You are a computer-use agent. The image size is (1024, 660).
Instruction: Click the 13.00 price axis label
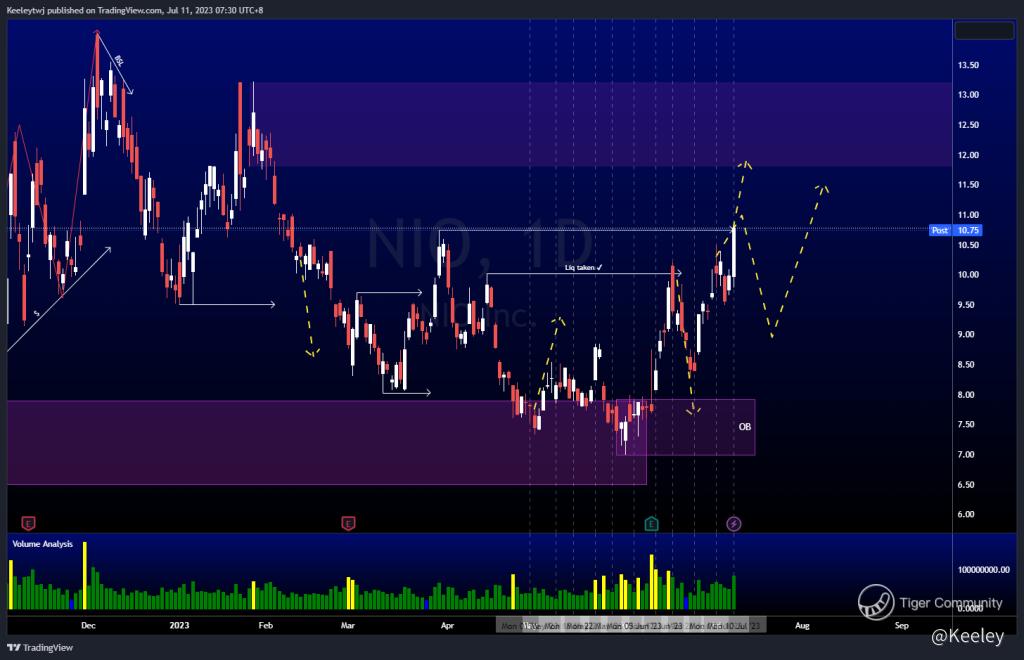click(x=968, y=95)
